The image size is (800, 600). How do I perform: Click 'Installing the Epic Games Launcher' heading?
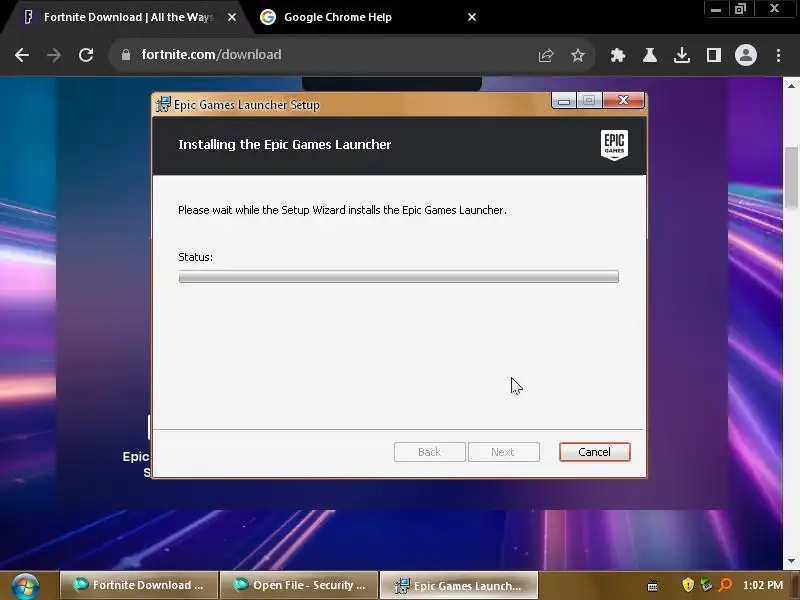pos(285,145)
